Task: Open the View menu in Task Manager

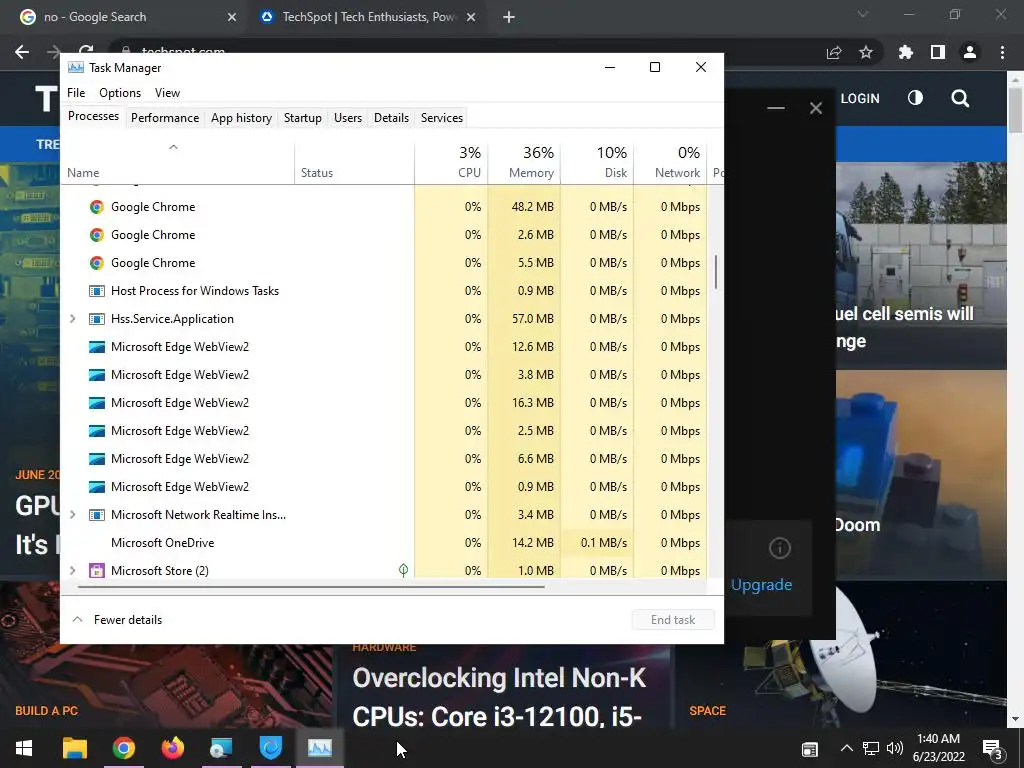Action: (167, 93)
